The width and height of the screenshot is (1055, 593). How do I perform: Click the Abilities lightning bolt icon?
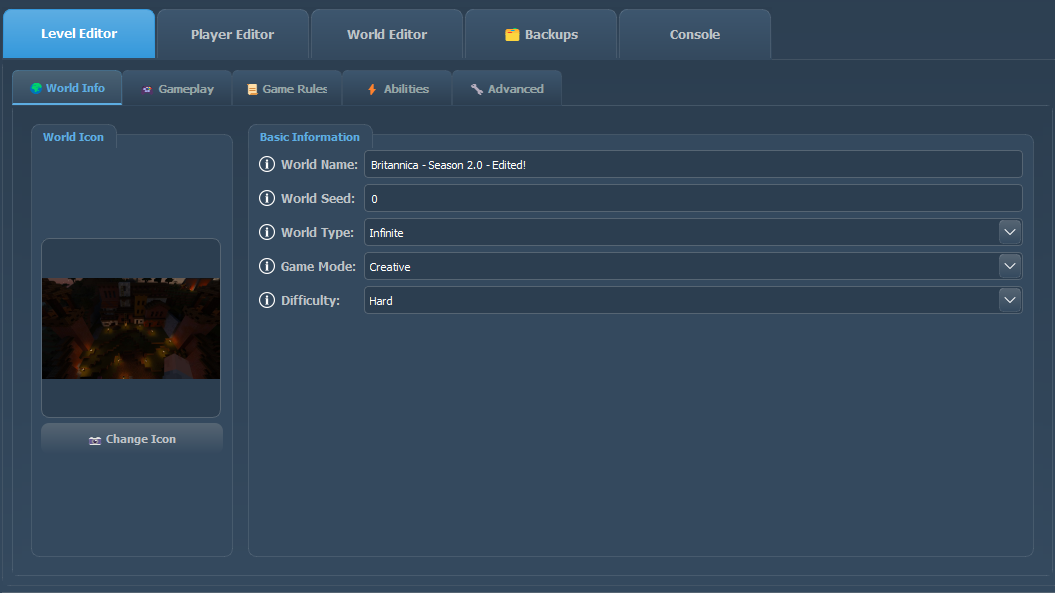click(x=370, y=88)
